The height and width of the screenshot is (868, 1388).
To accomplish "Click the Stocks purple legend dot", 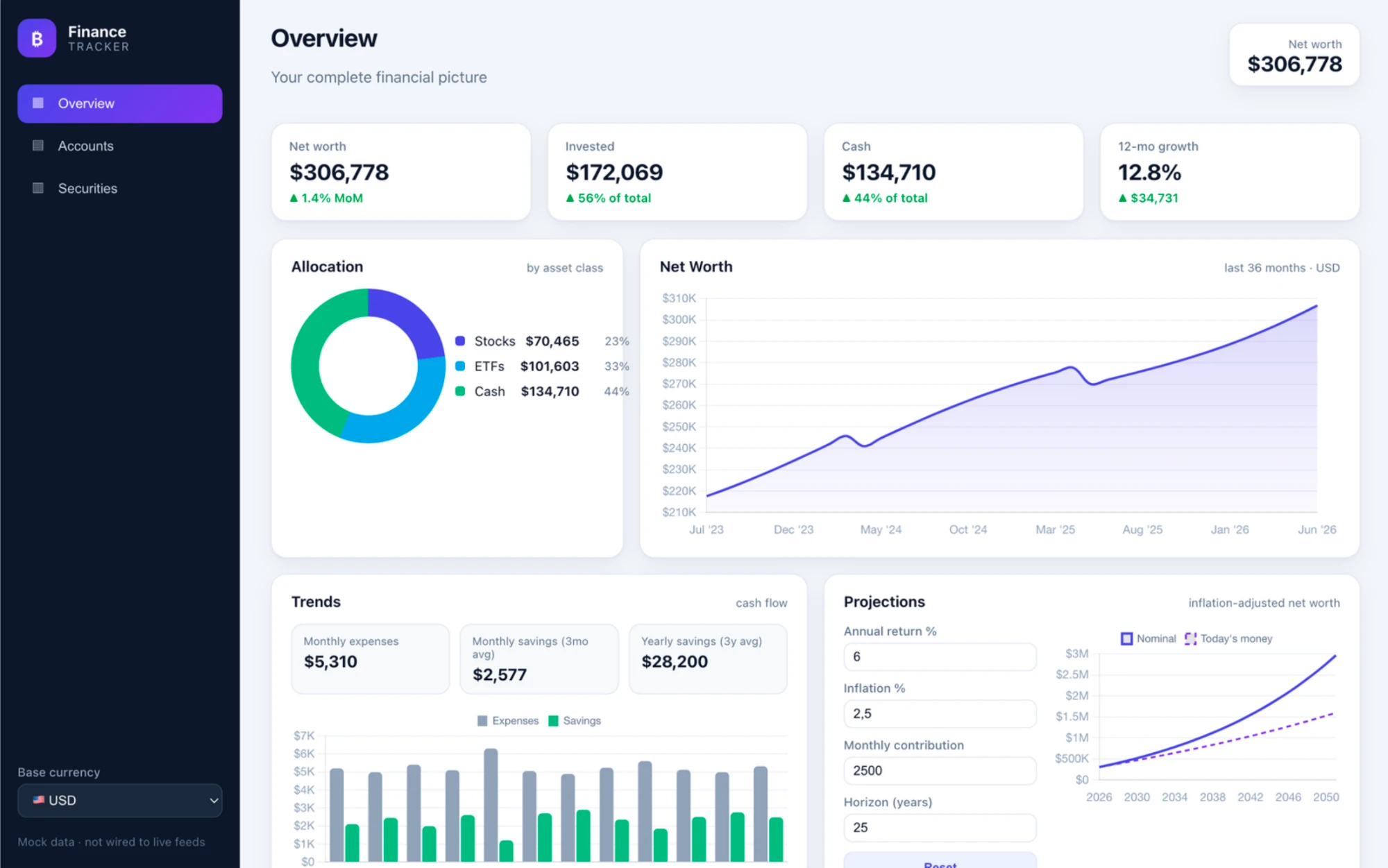I will 459,341.
